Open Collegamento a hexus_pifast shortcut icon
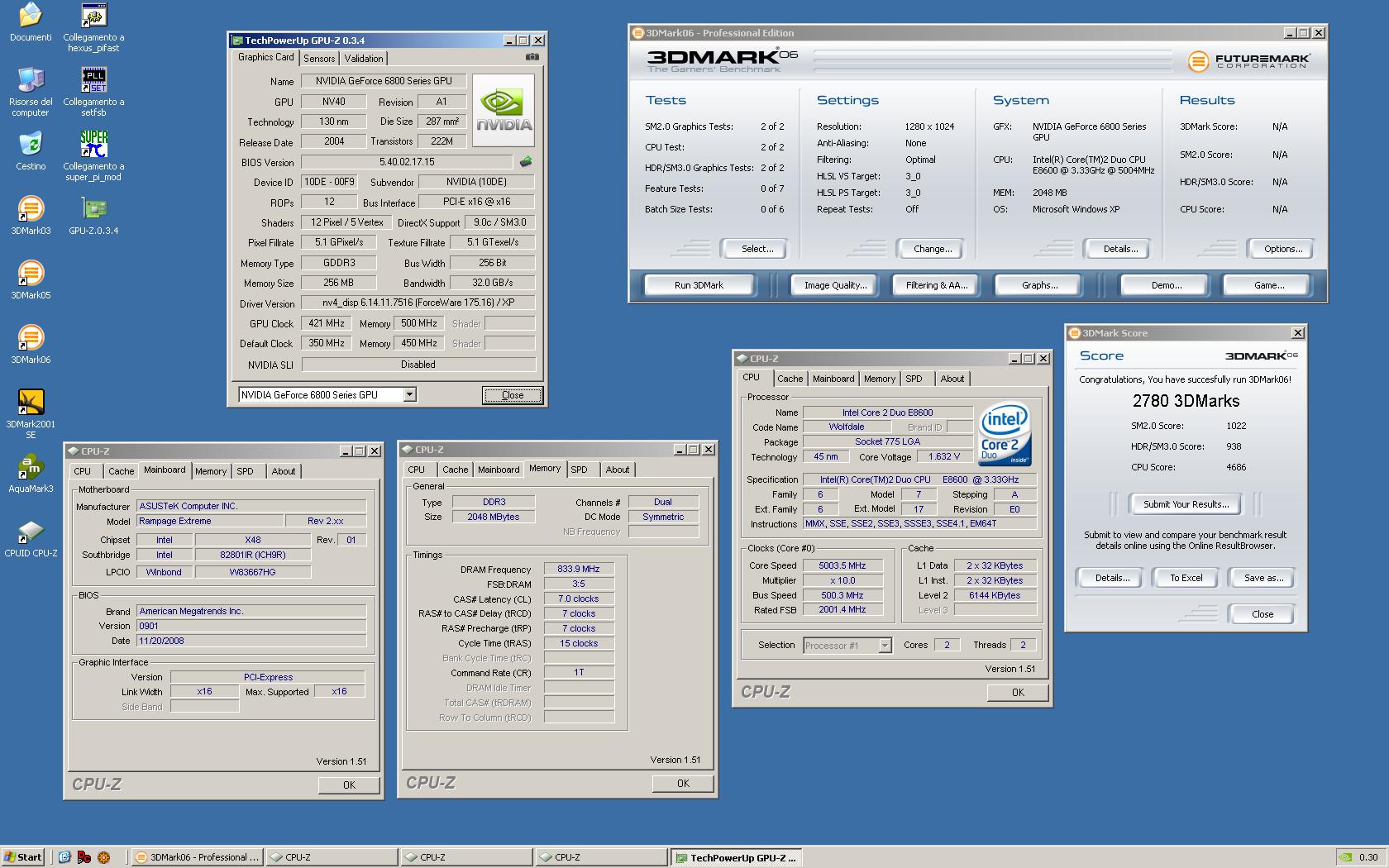Viewport: 1389px width, 868px height. pyautogui.click(x=93, y=16)
